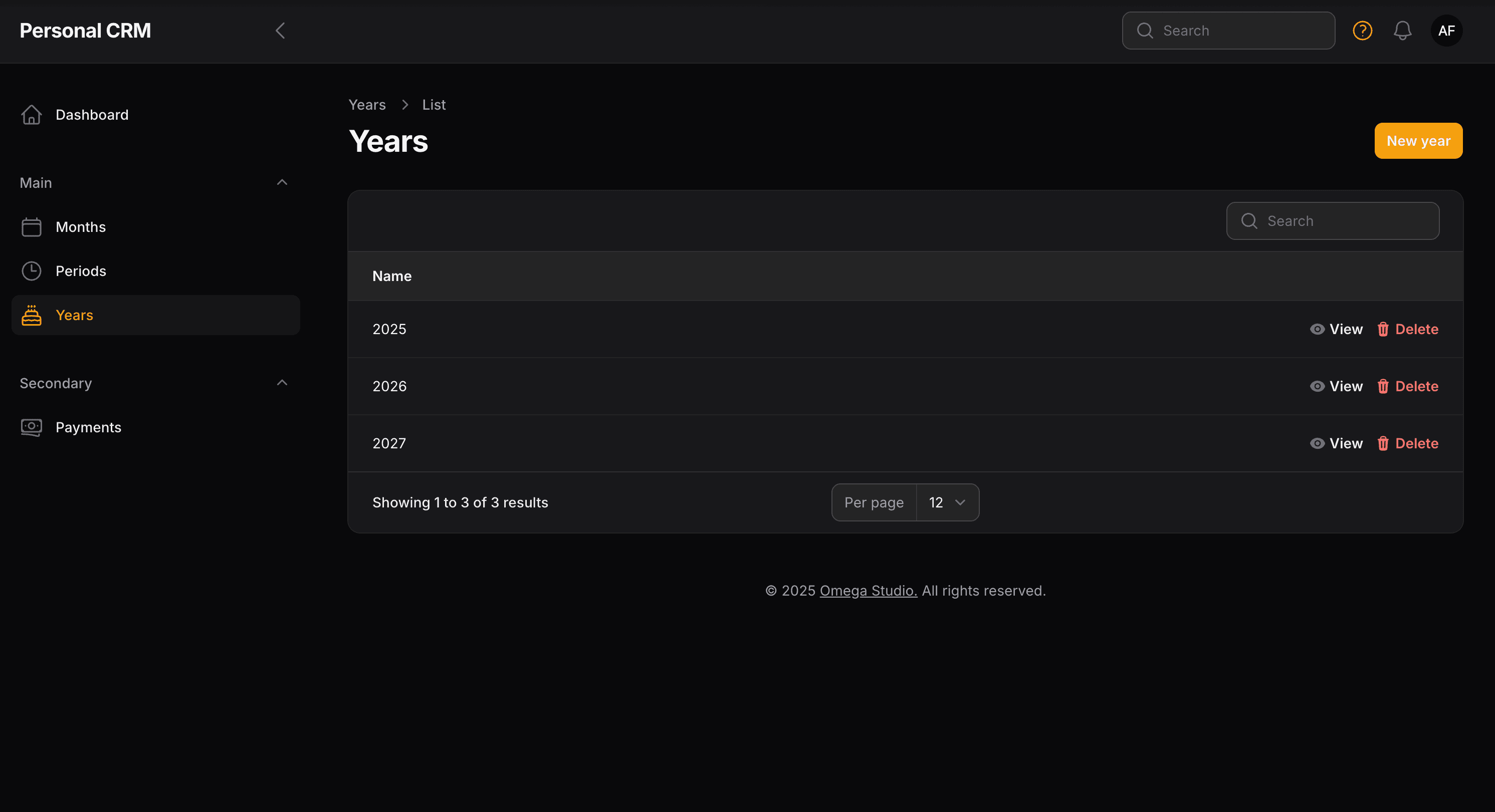
Task: Click the help question mark icon
Action: [x=1362, y=31]
